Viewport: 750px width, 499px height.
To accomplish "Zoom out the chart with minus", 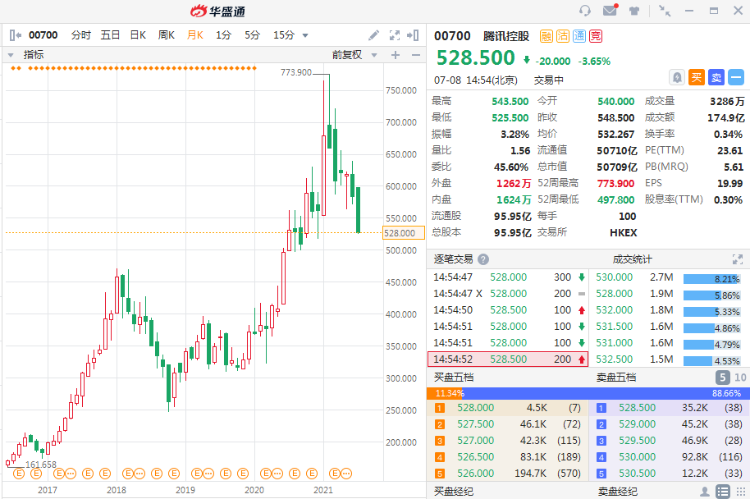I will pos(416,55).
